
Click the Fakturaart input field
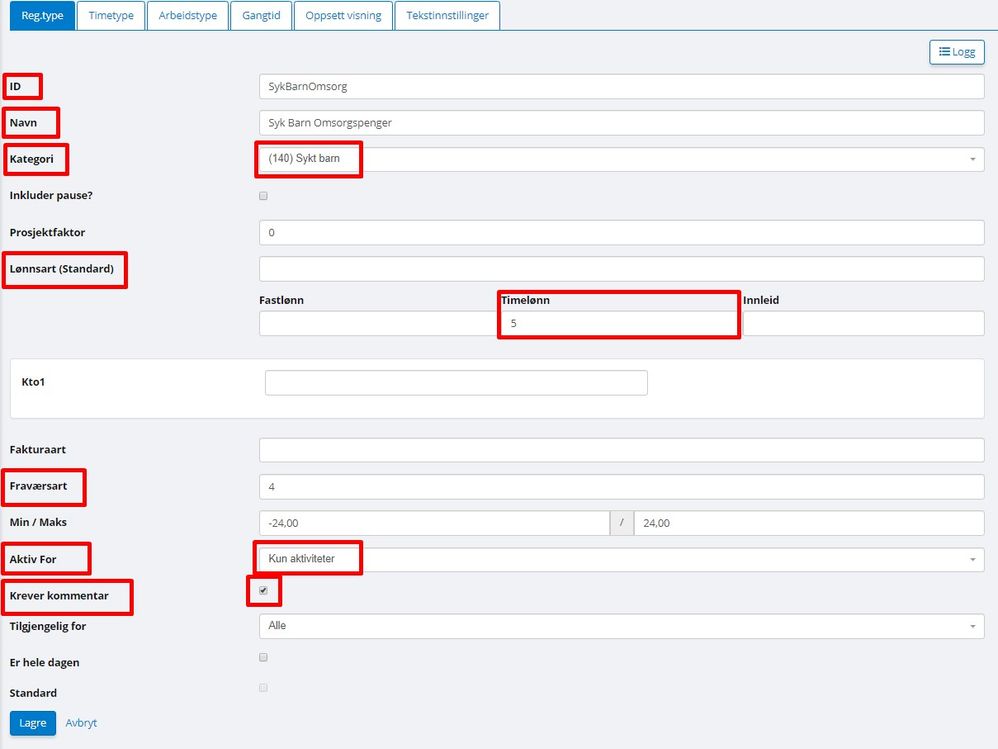(x=621, y=450)
